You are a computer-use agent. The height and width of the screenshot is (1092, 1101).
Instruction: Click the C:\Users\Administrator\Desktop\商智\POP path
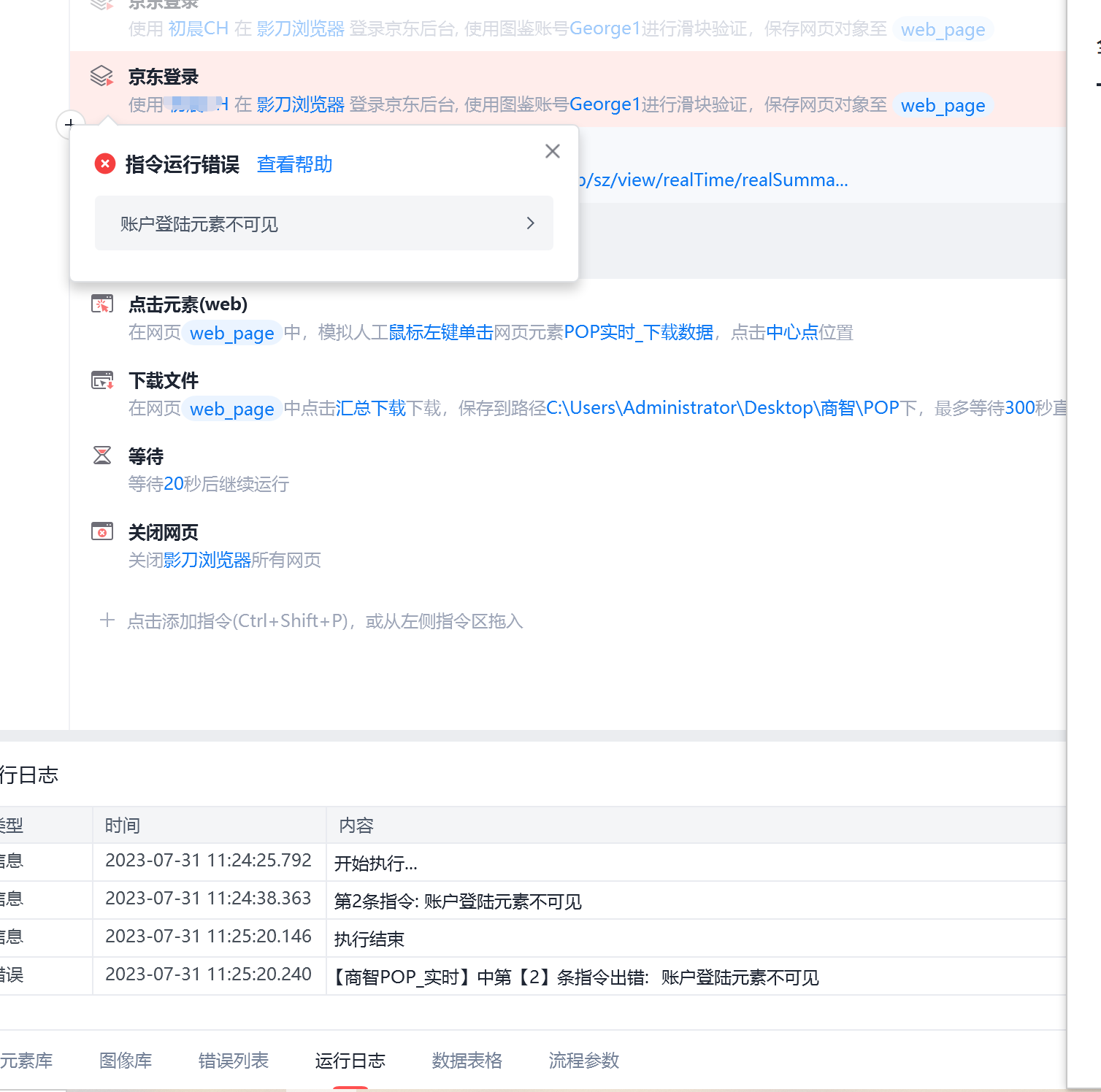coord(723,409)
